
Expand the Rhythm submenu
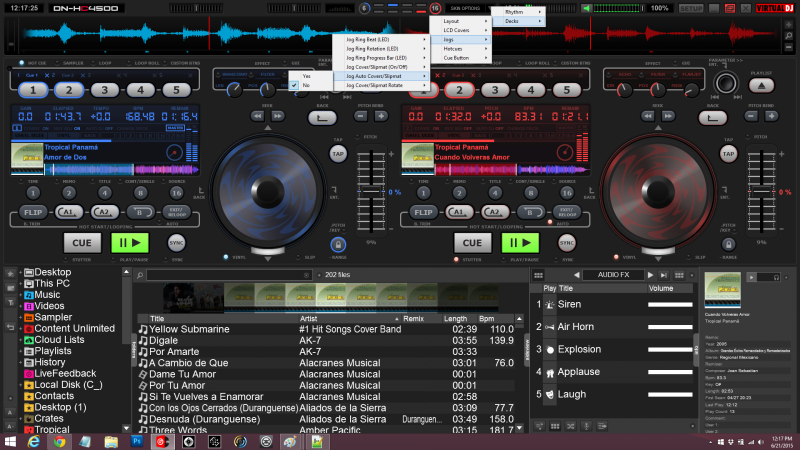coord(518,12)
